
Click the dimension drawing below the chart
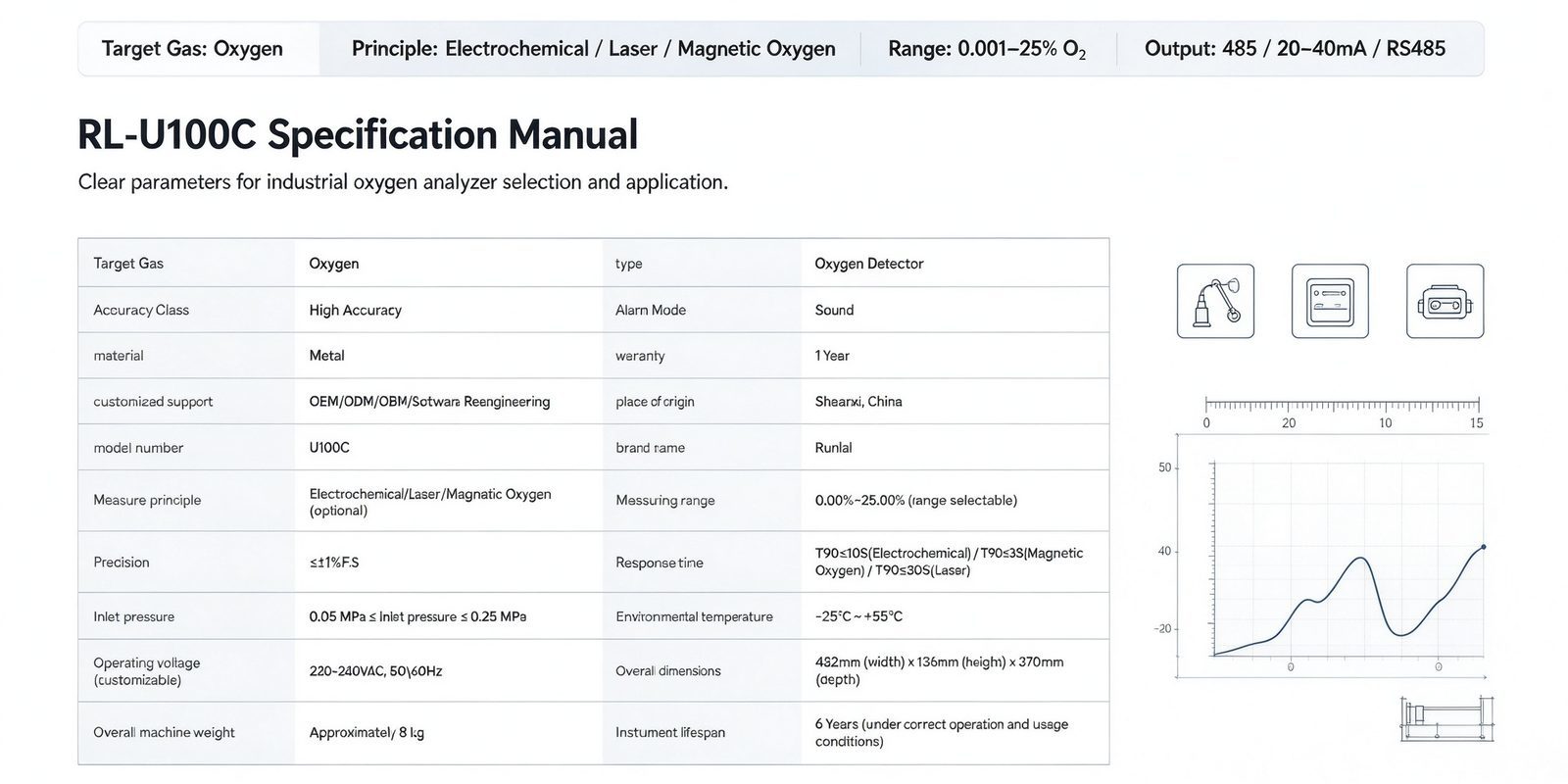click(1448, 717)
